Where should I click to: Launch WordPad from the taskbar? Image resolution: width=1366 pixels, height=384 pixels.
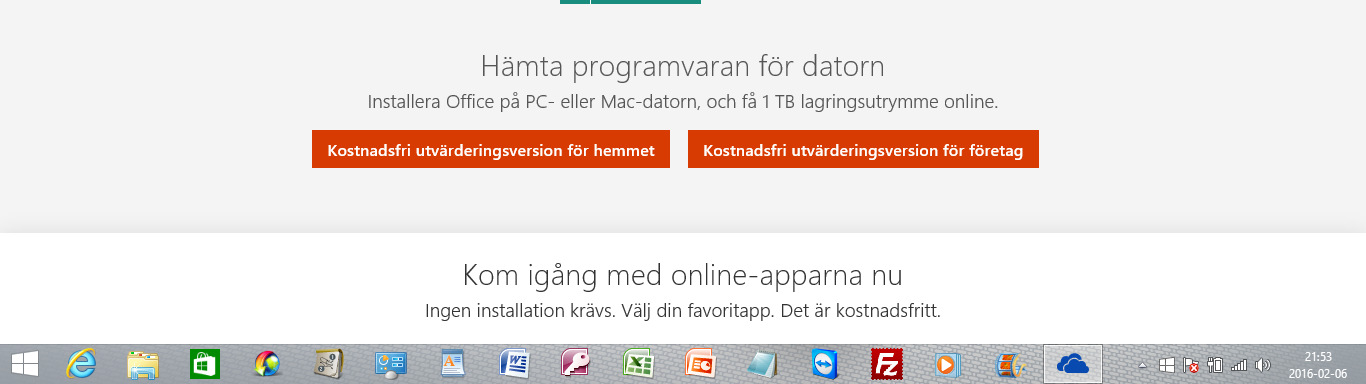453,364
